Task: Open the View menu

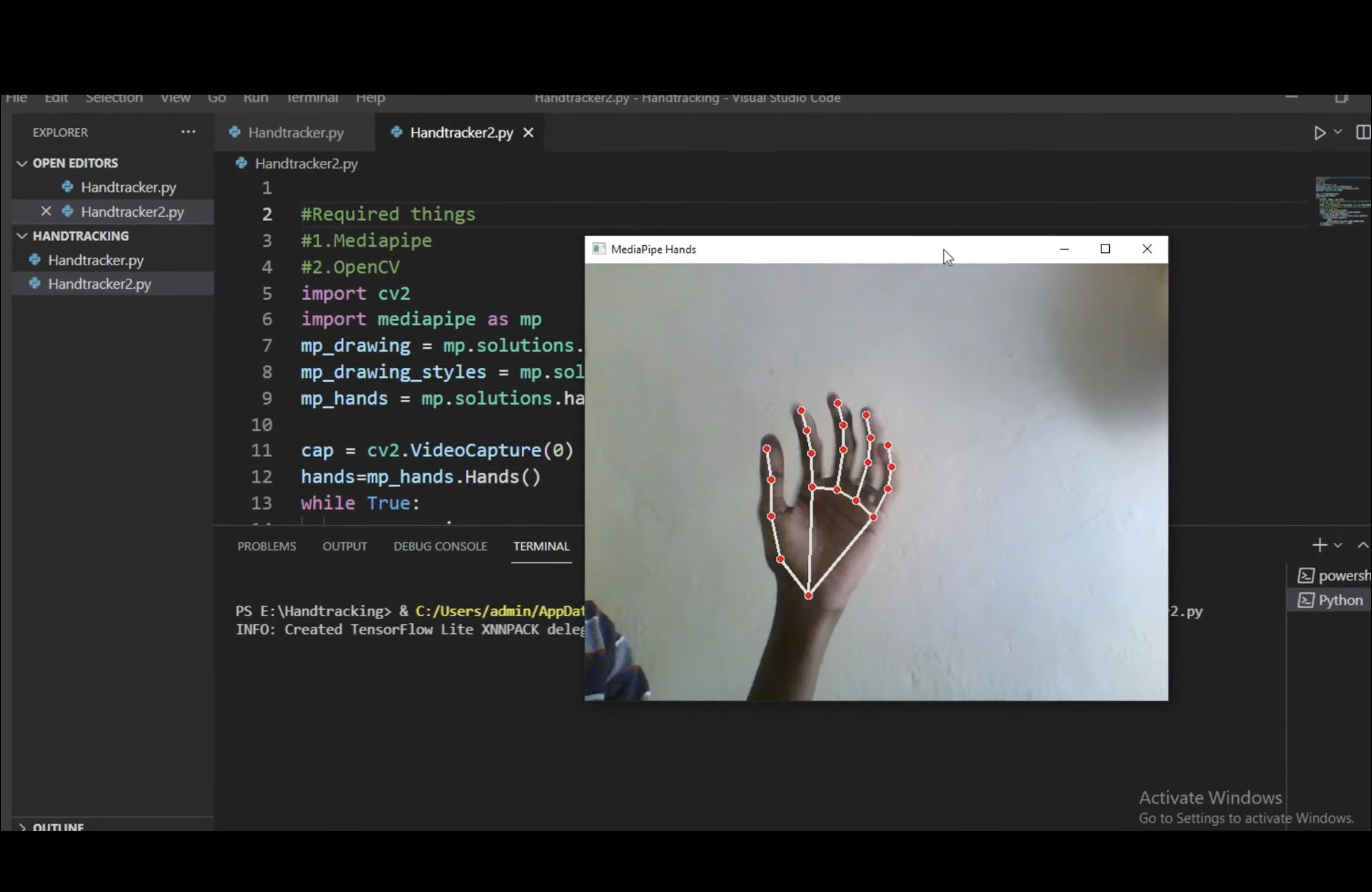Action: click(x=175, y=98)
